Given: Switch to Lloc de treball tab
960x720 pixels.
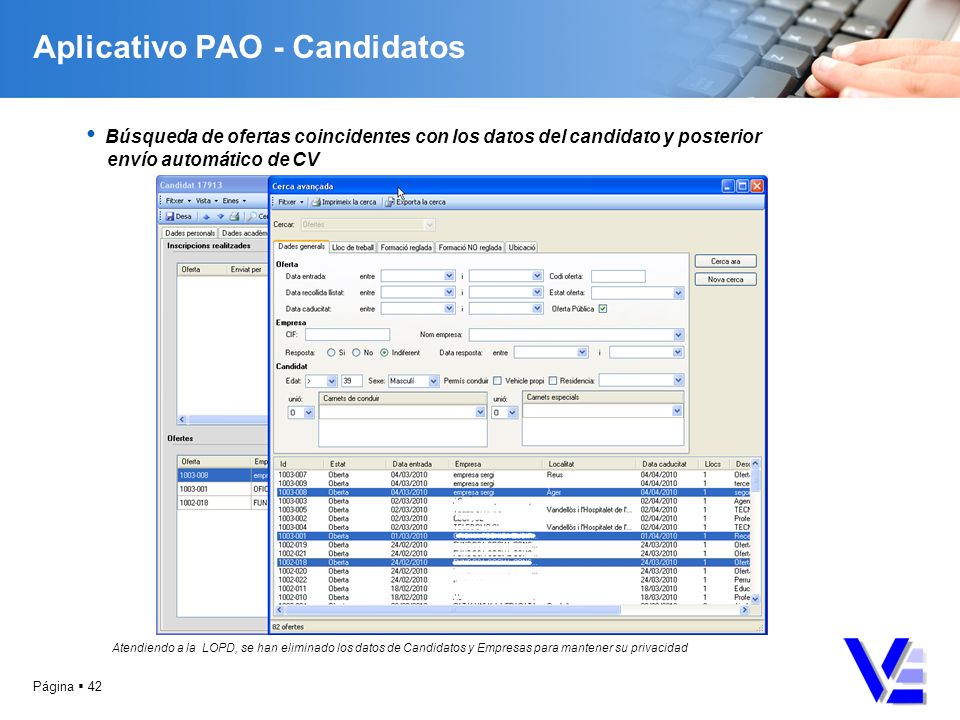Looking at the screenshot, I should click(353, 247).
